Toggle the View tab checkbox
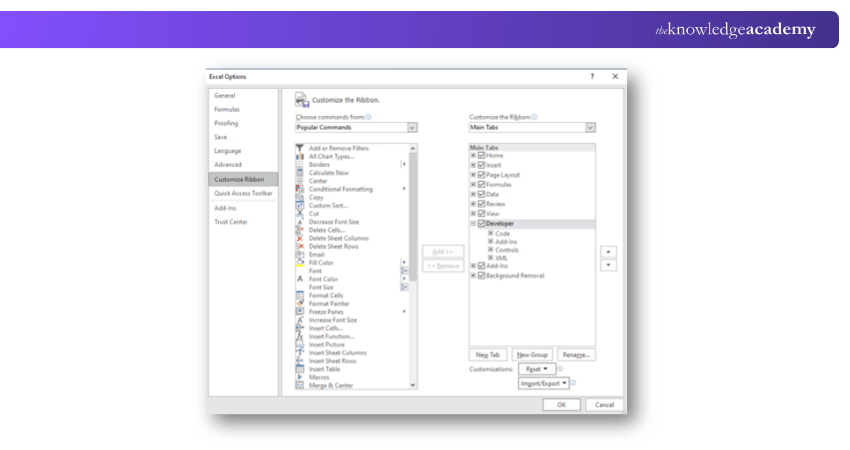 [481, 214]
